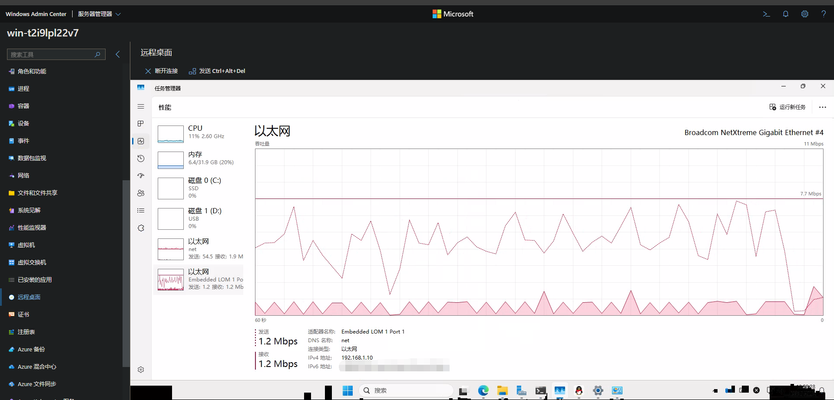
Task: Open the Windows Start button in remote taskbar
Action: click(347, 390)
